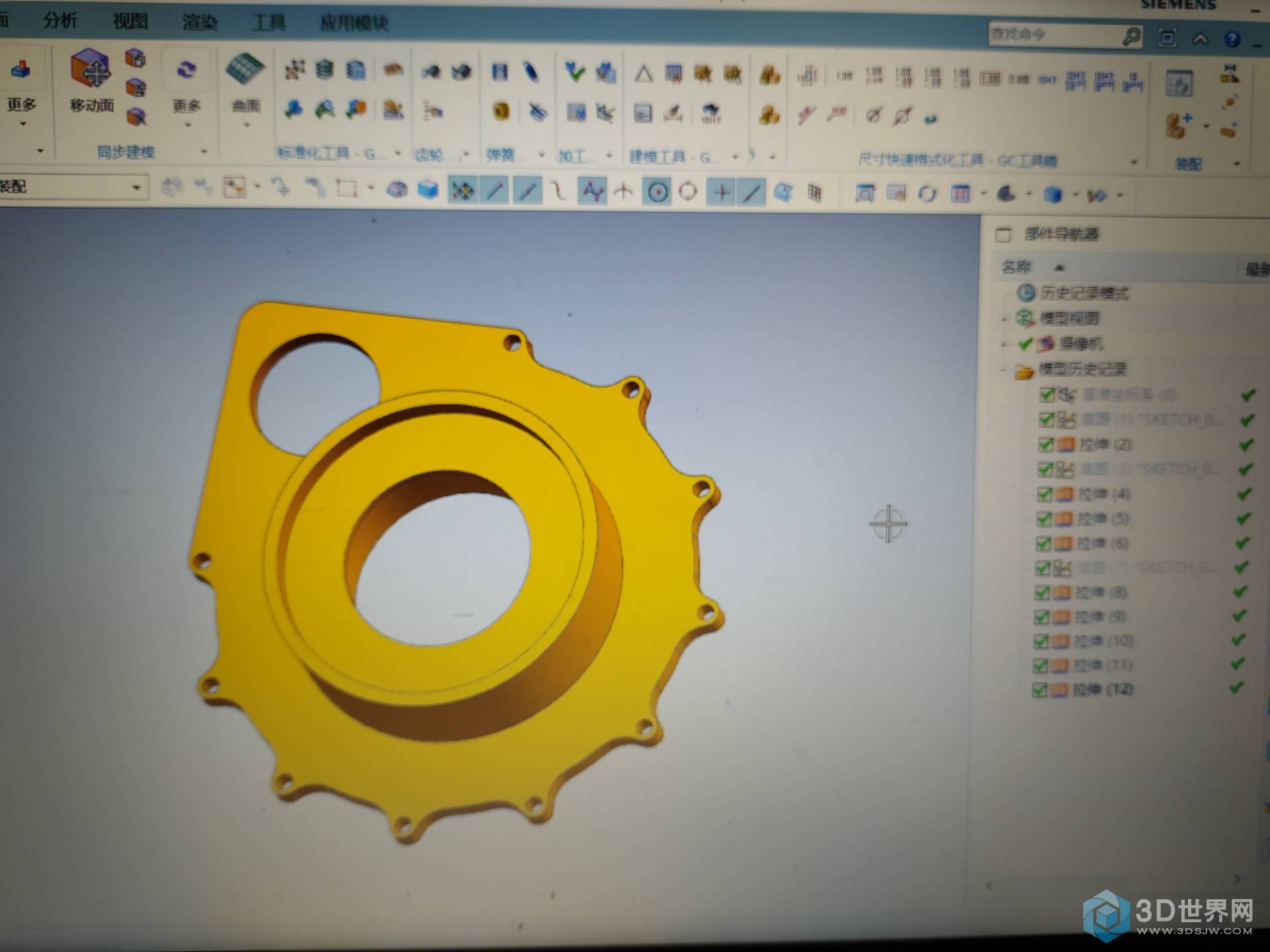Uncheck the 拉伸 (4) feature checkbox
Image resolution: width=1270 pixels, height=952 pixels.
tap(1044, 495)
